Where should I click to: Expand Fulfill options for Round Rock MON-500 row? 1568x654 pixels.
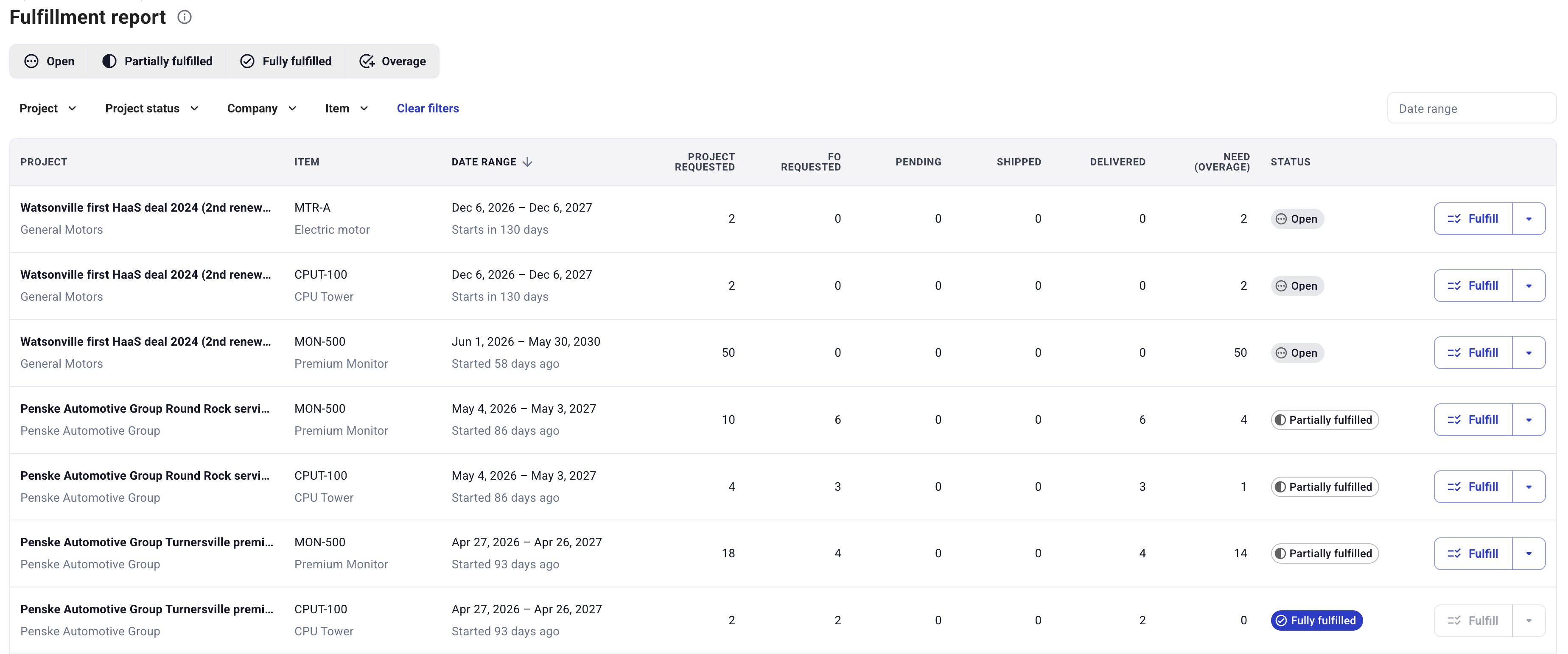(x=1529, y=419)
